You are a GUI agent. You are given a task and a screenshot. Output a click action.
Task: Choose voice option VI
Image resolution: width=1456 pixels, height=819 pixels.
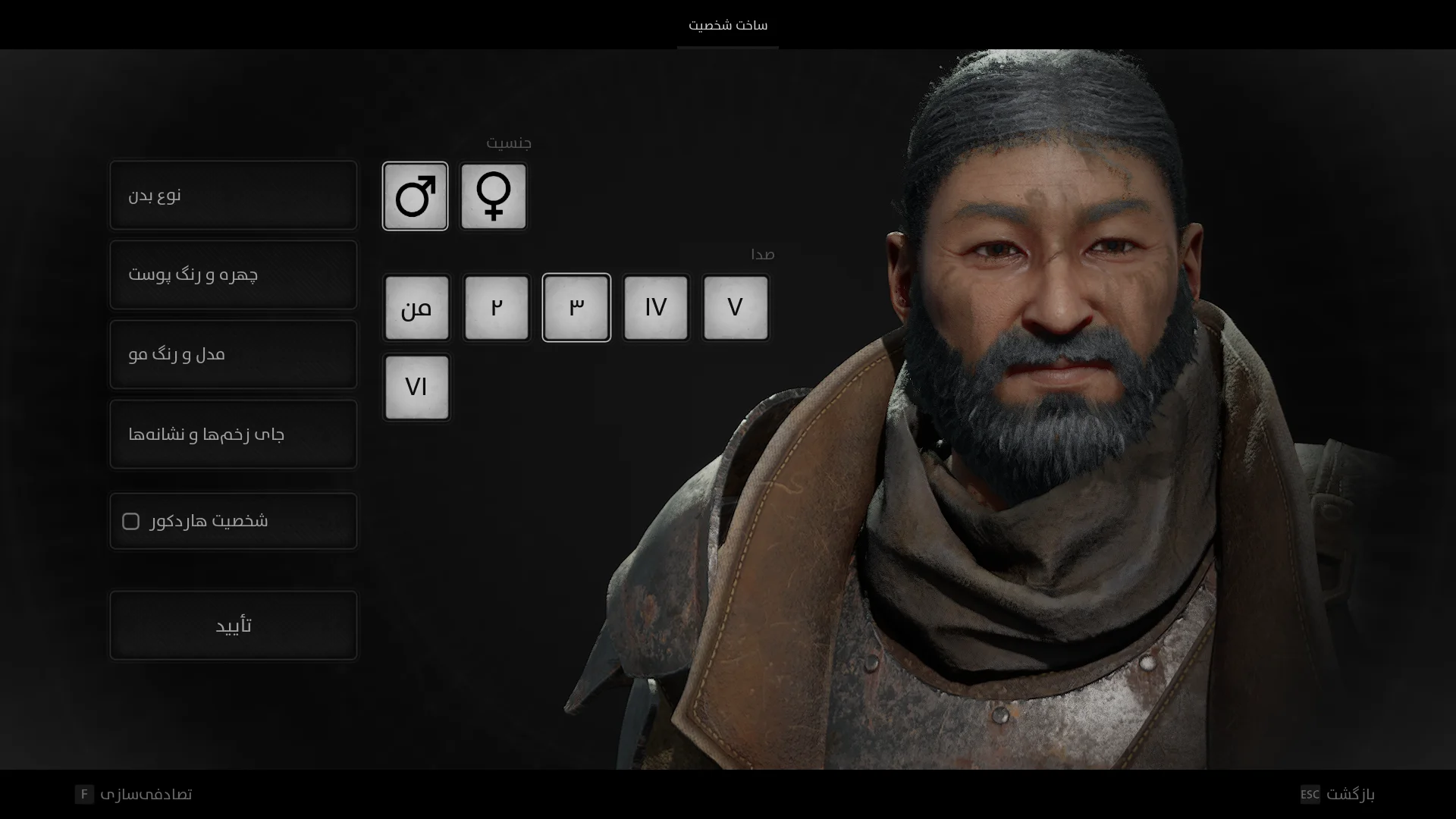click(x=417, y=388)
